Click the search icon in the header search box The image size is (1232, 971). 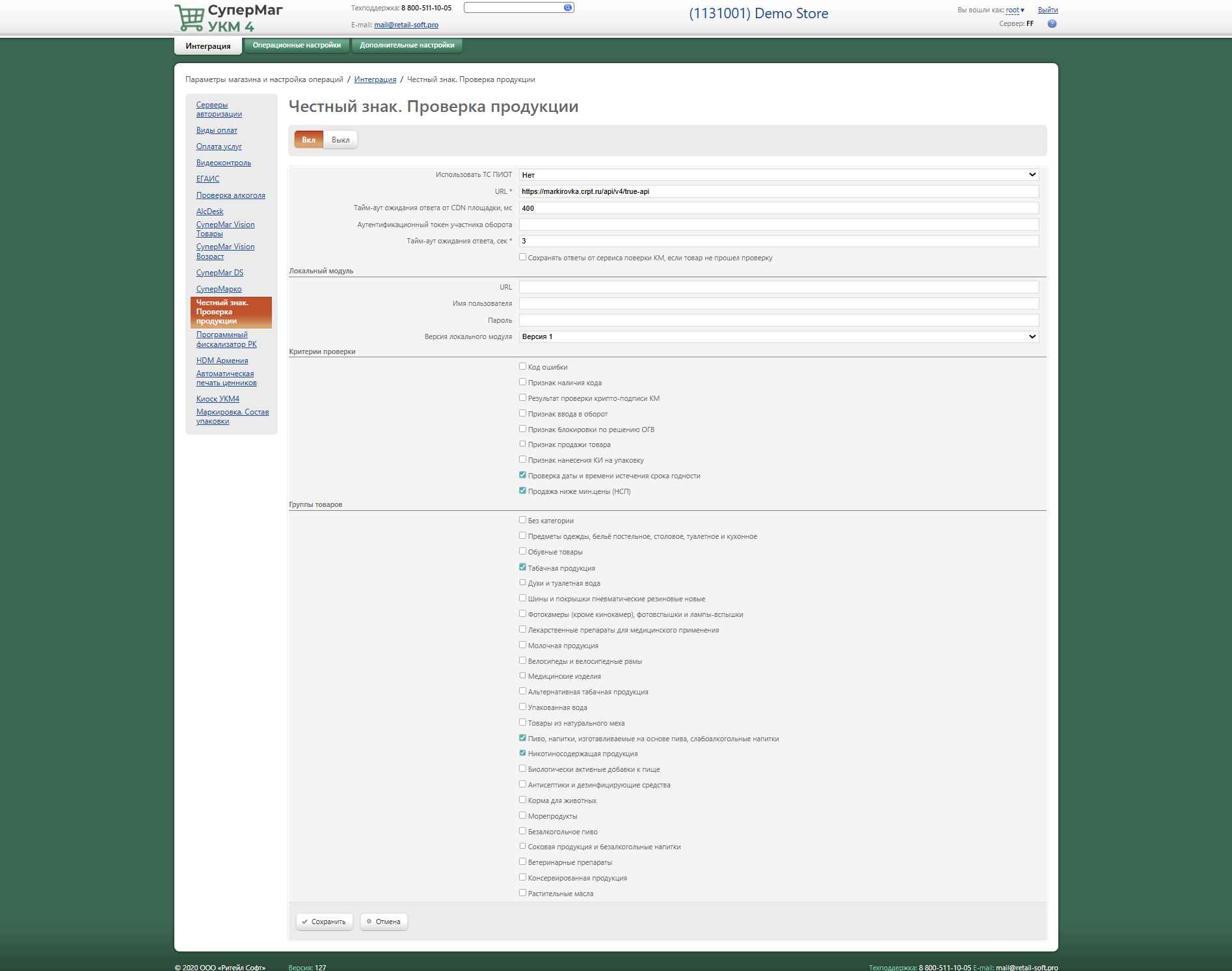pos(567,8)
